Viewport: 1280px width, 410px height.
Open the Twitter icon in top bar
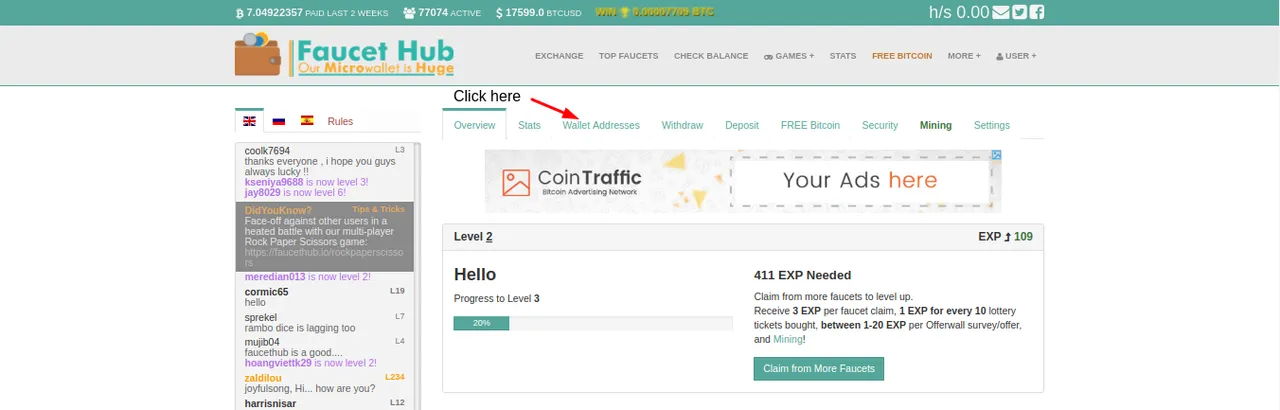point(1019,13)
